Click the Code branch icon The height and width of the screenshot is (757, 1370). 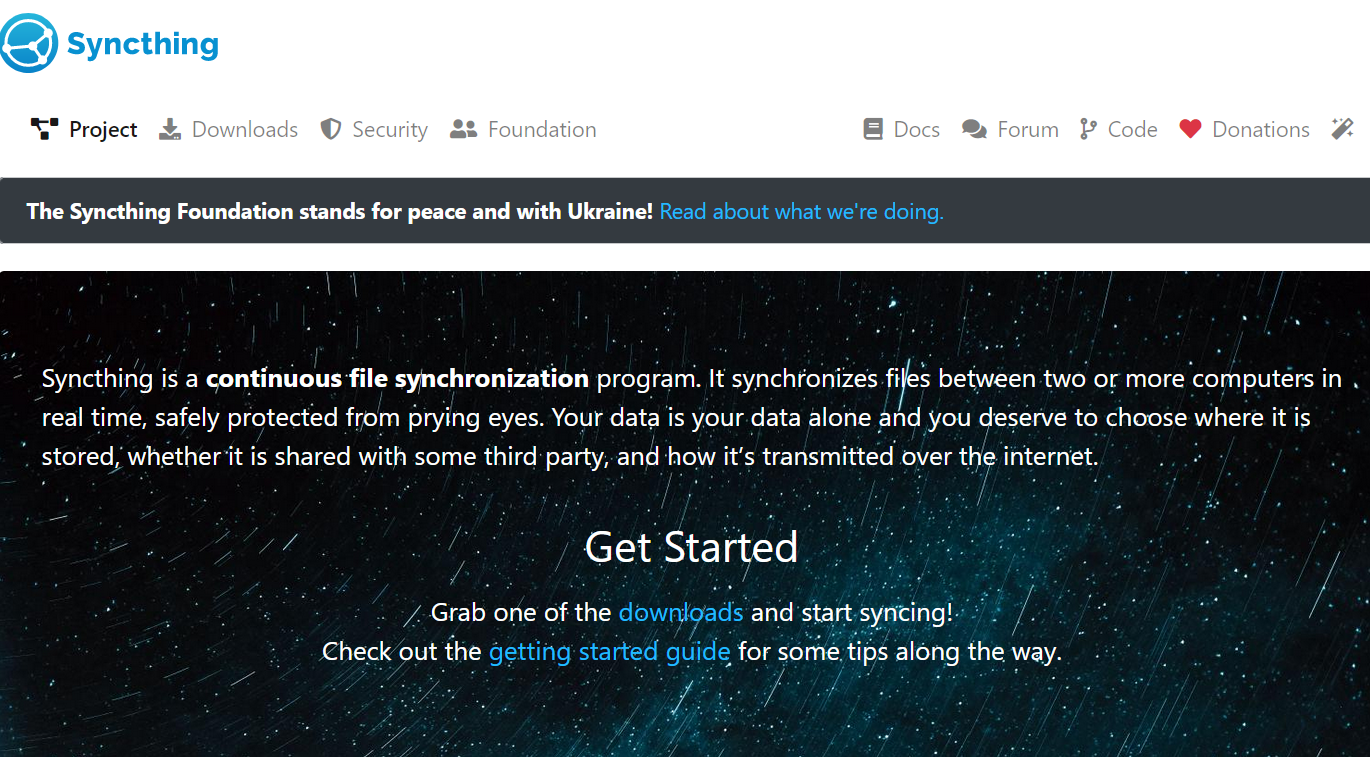pyautogui.click(x=1088, y=129)
